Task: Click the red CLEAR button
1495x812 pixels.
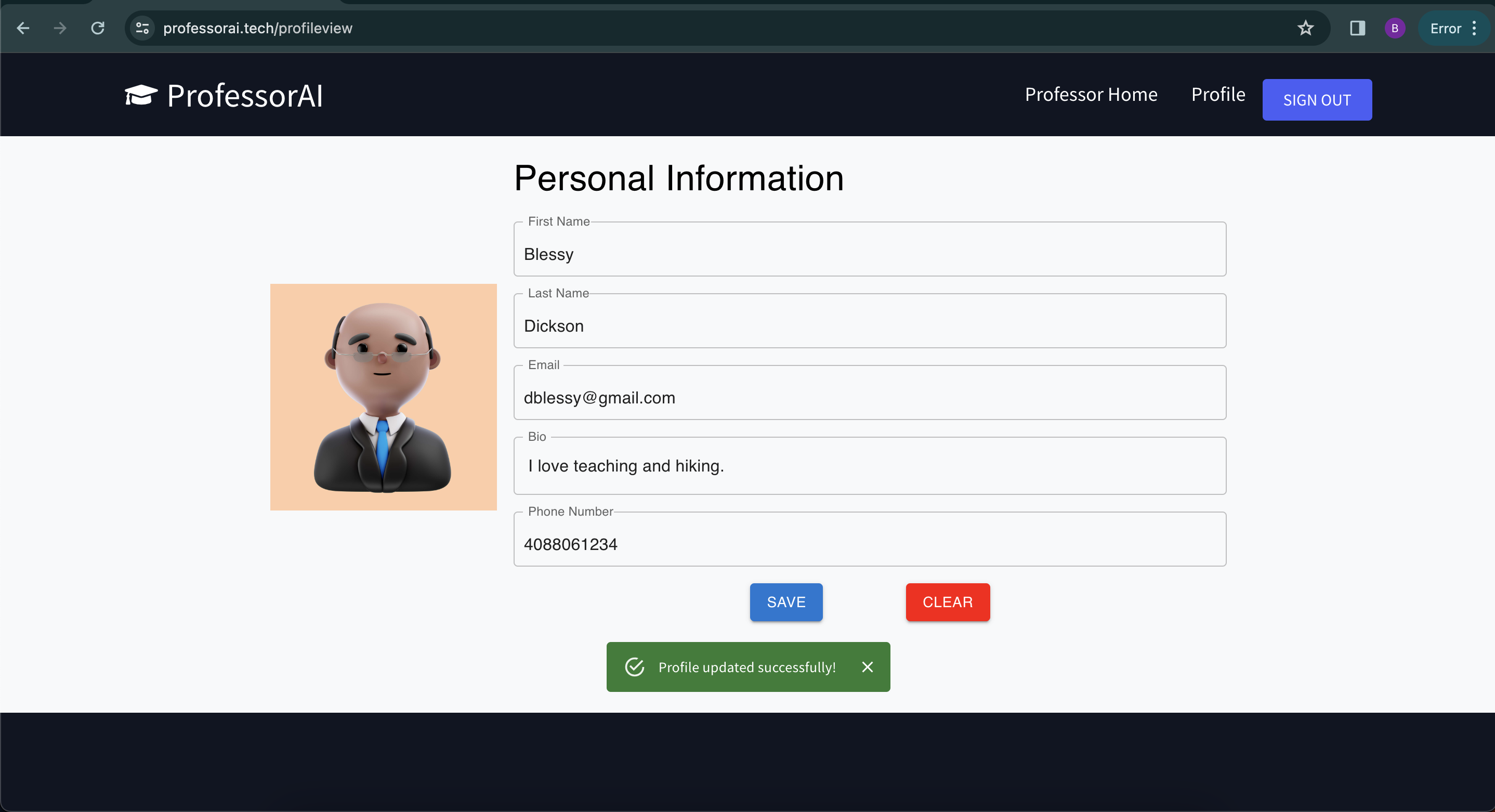Action: pos(948,602)
